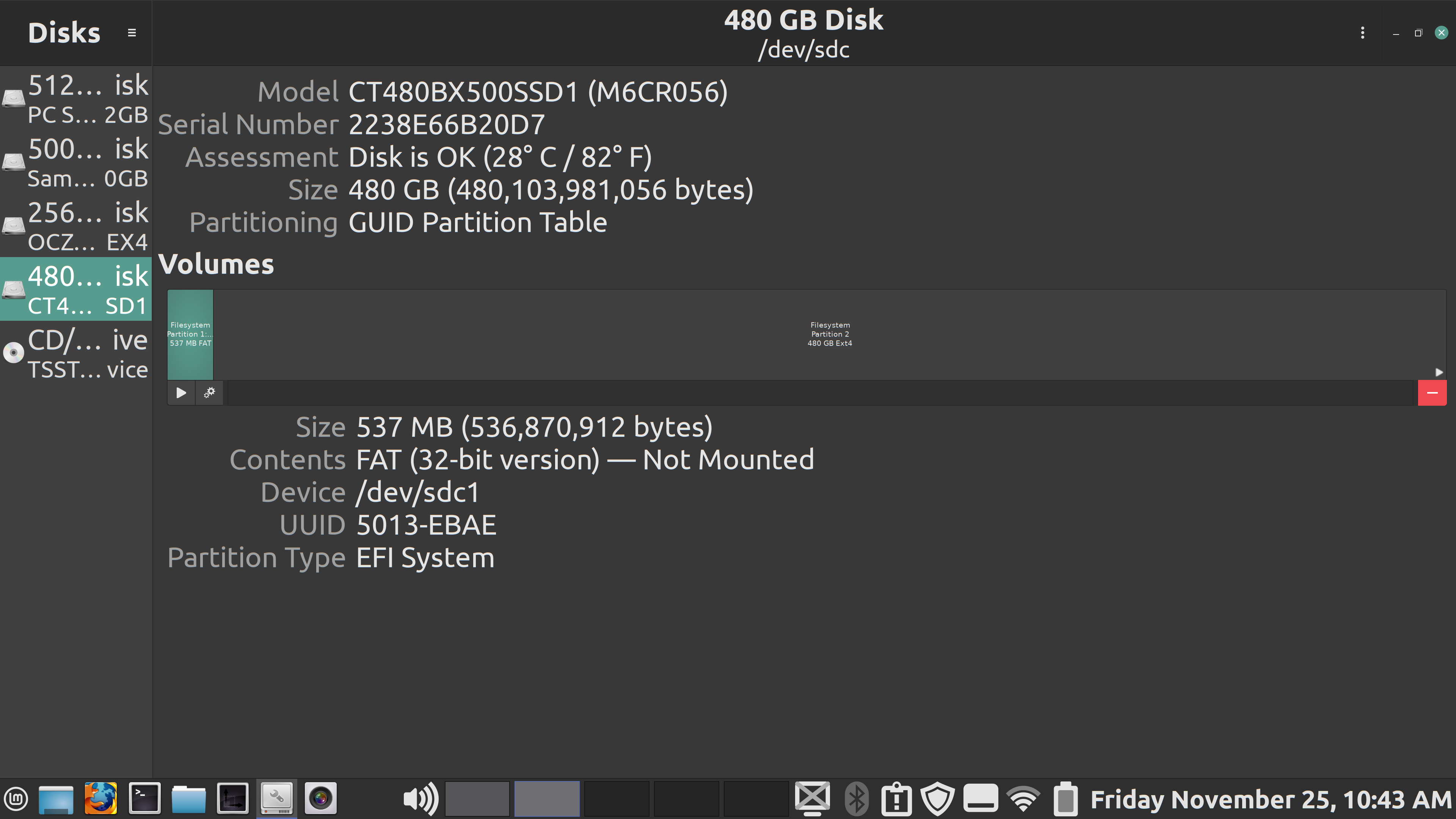Select the 512 GB PC S disk
1456x819 pixels.
tap(76, 99)
